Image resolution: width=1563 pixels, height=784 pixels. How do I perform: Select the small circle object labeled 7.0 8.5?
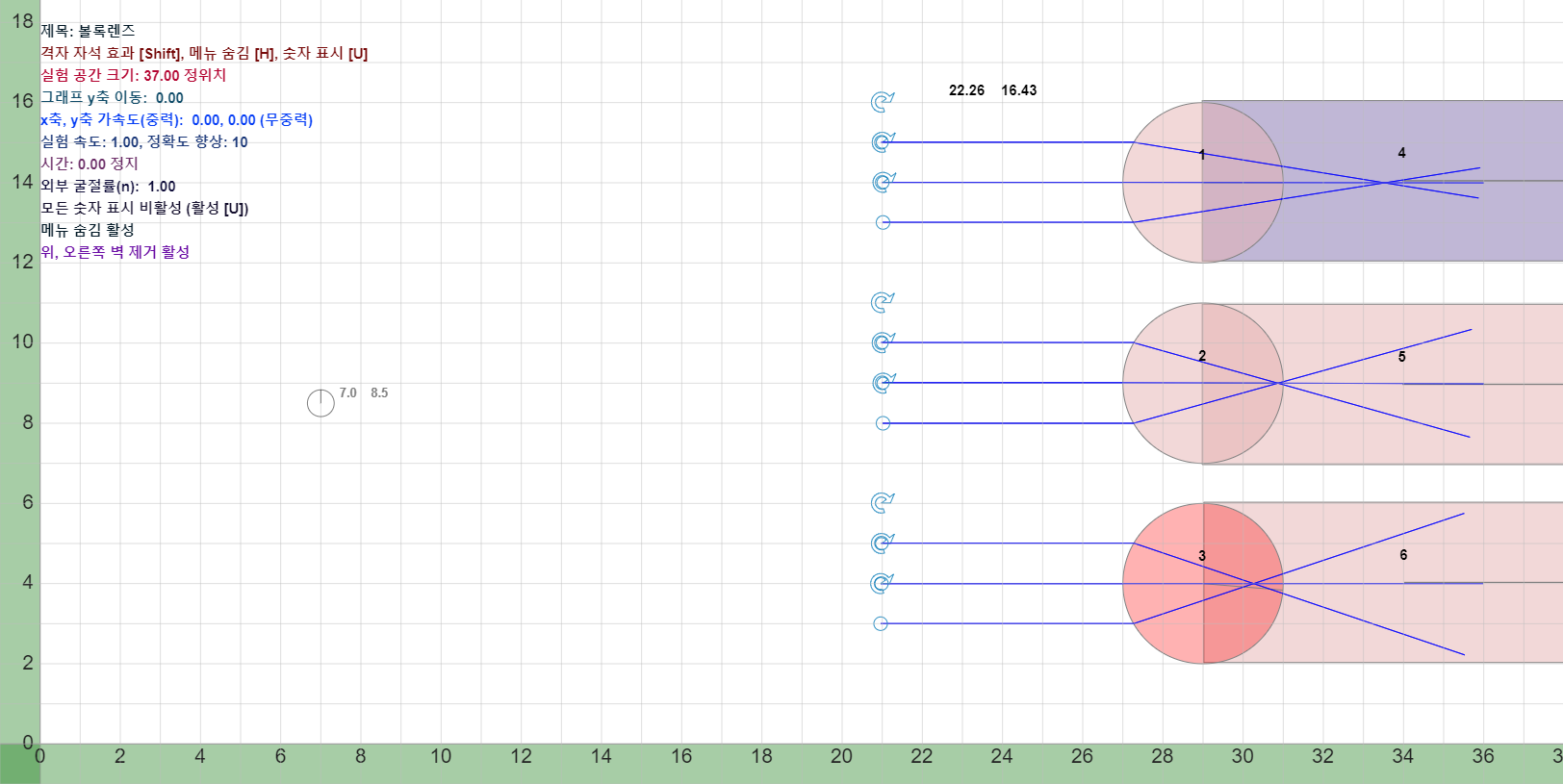coord(320,403)
